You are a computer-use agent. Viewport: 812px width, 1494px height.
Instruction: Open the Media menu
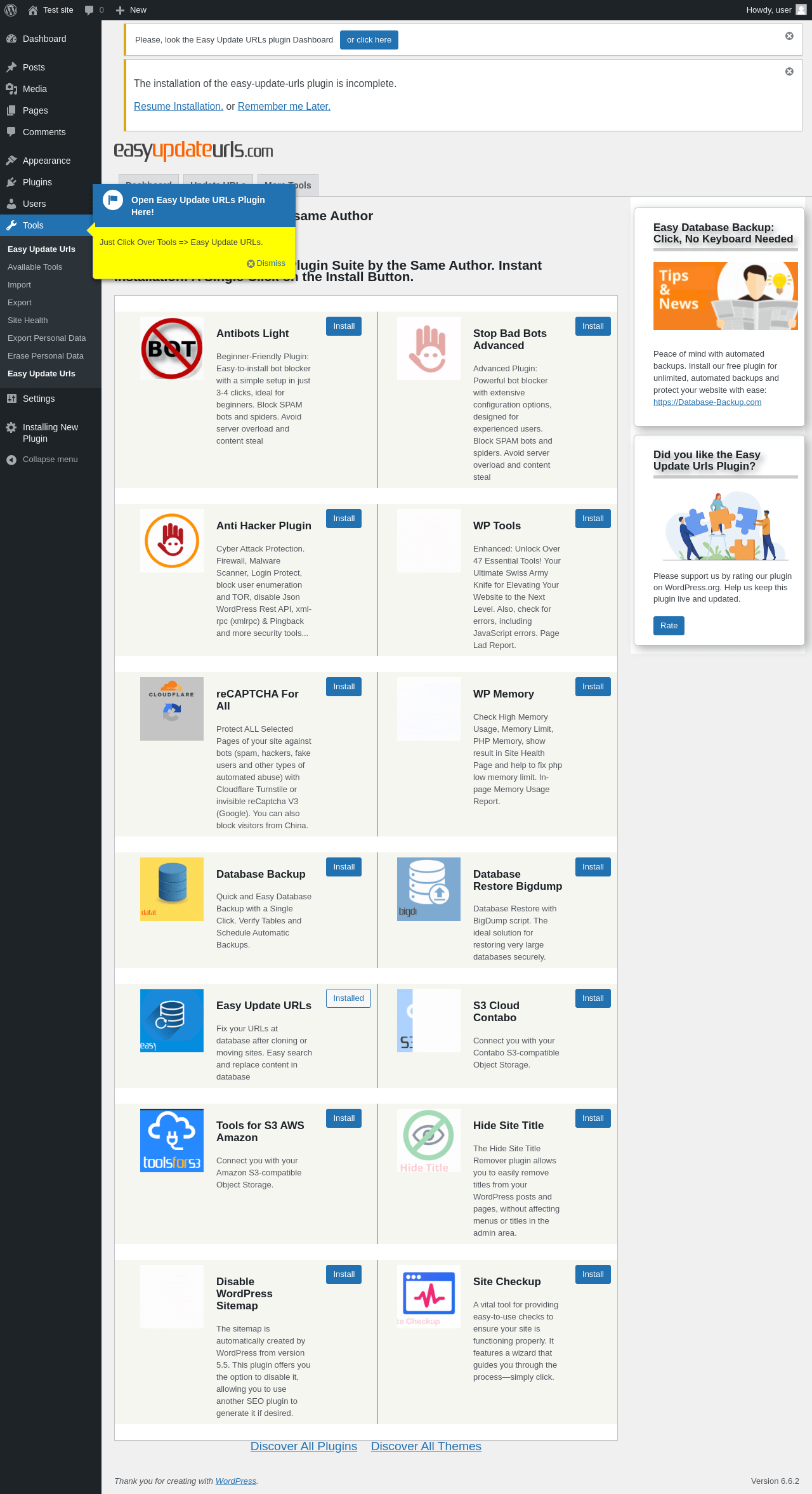point(51,89)
